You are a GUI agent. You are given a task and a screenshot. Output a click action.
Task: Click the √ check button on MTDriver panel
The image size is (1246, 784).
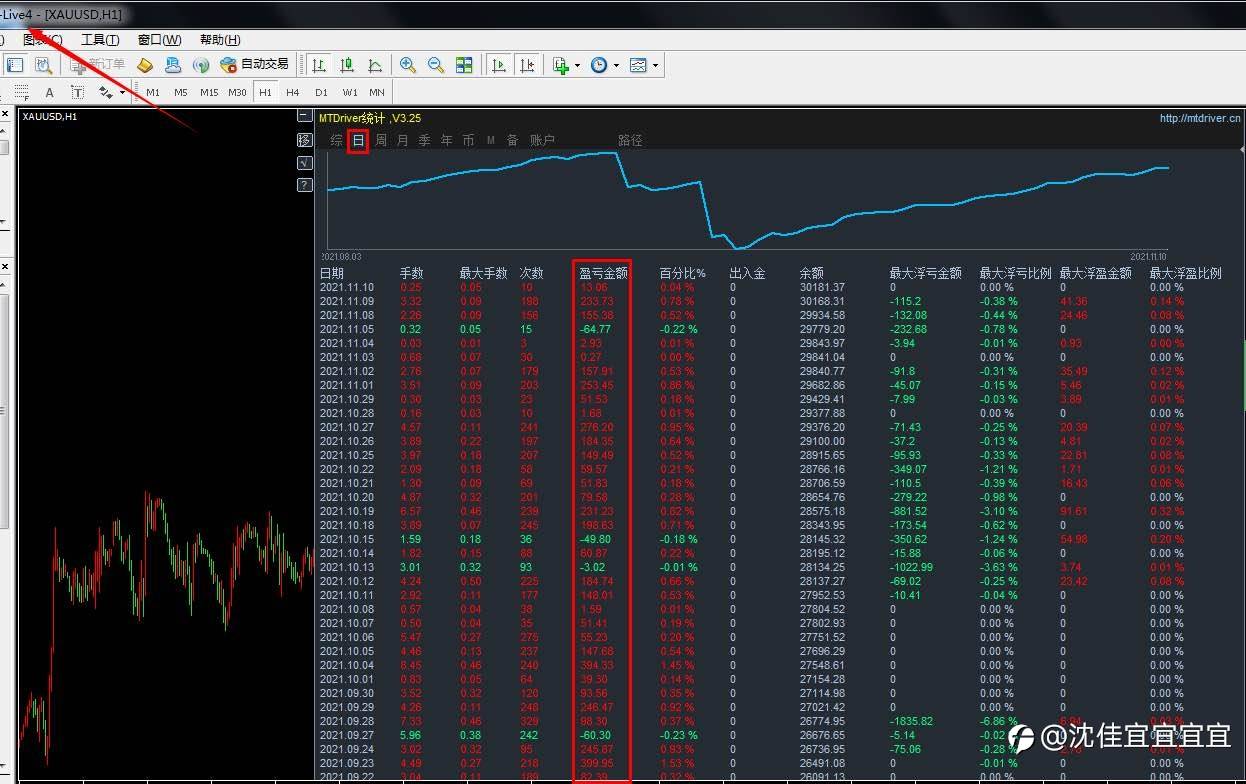click(304, 163)
